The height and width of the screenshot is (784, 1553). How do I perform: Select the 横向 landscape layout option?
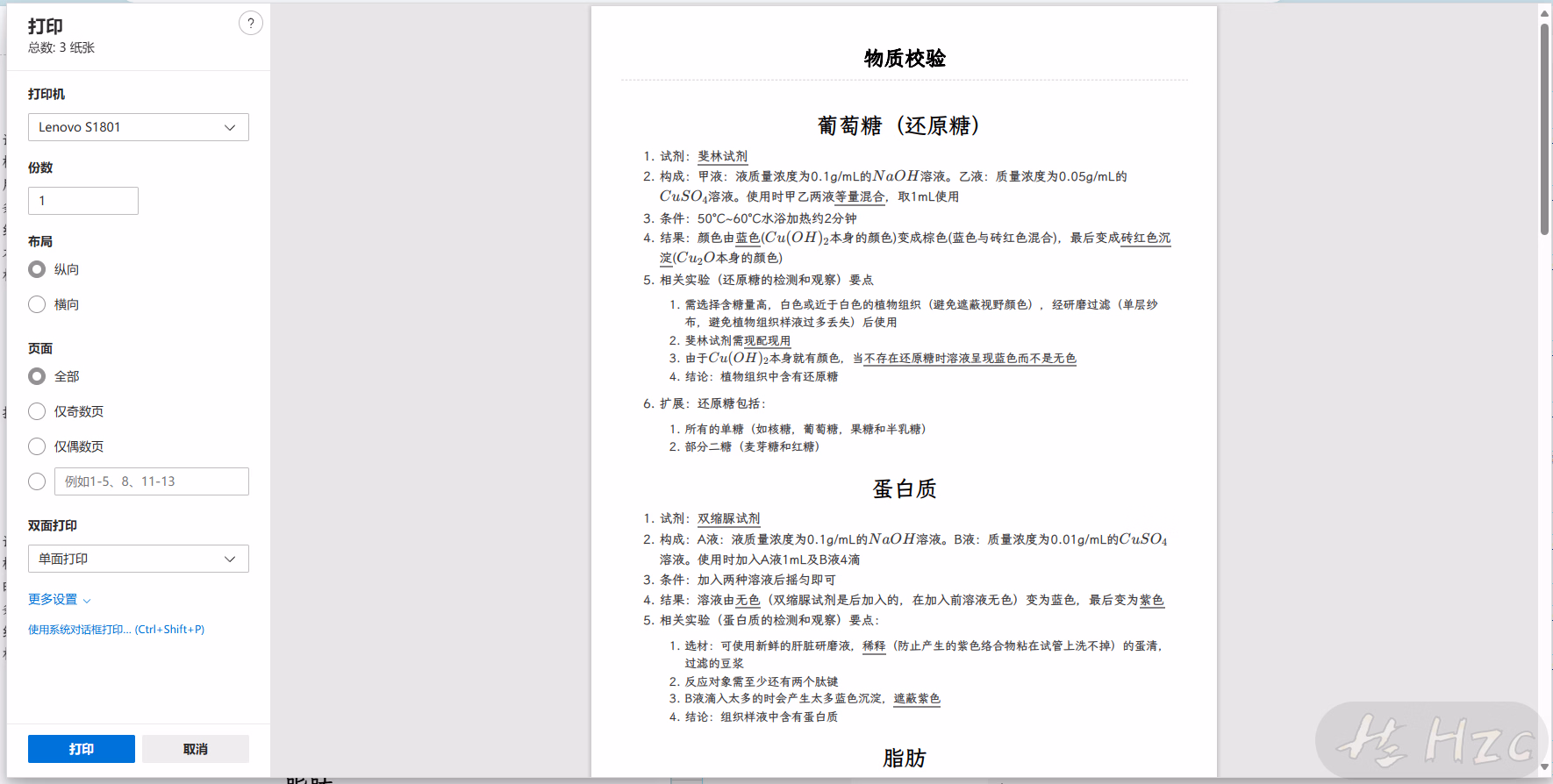pos(37,304)
